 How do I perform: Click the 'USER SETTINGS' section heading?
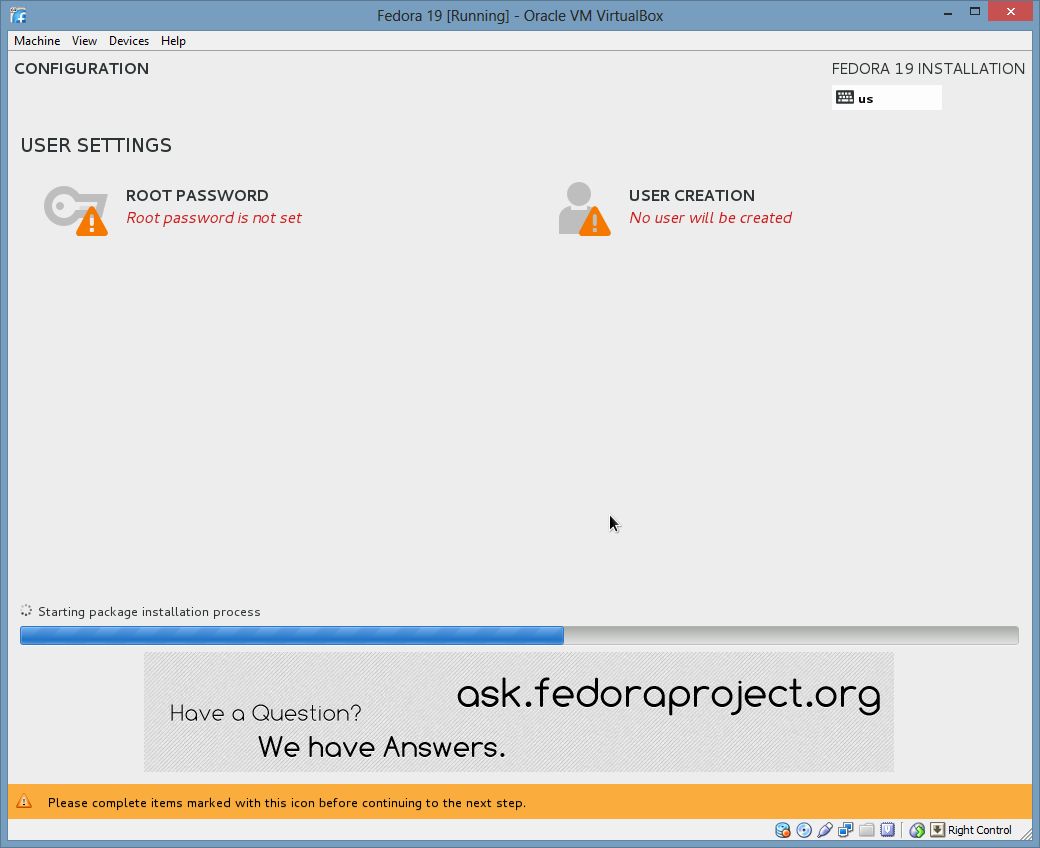[x=96, y=145]
